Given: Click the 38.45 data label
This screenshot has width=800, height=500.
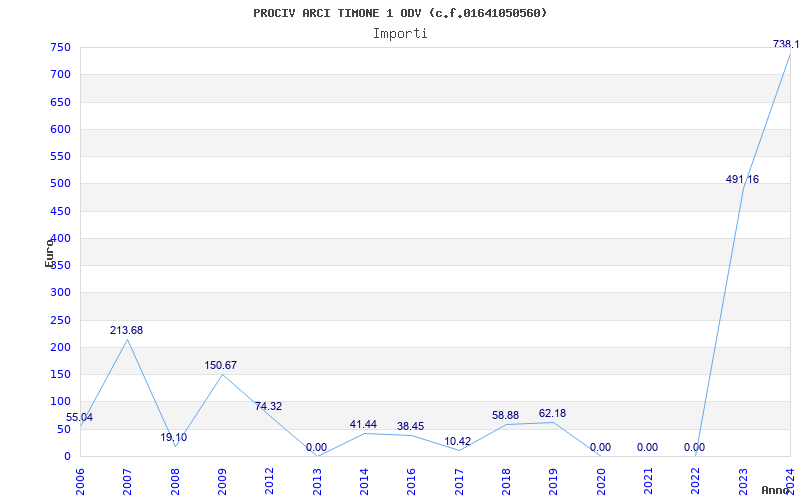Looking at the screenshot, I should (410, 426).
